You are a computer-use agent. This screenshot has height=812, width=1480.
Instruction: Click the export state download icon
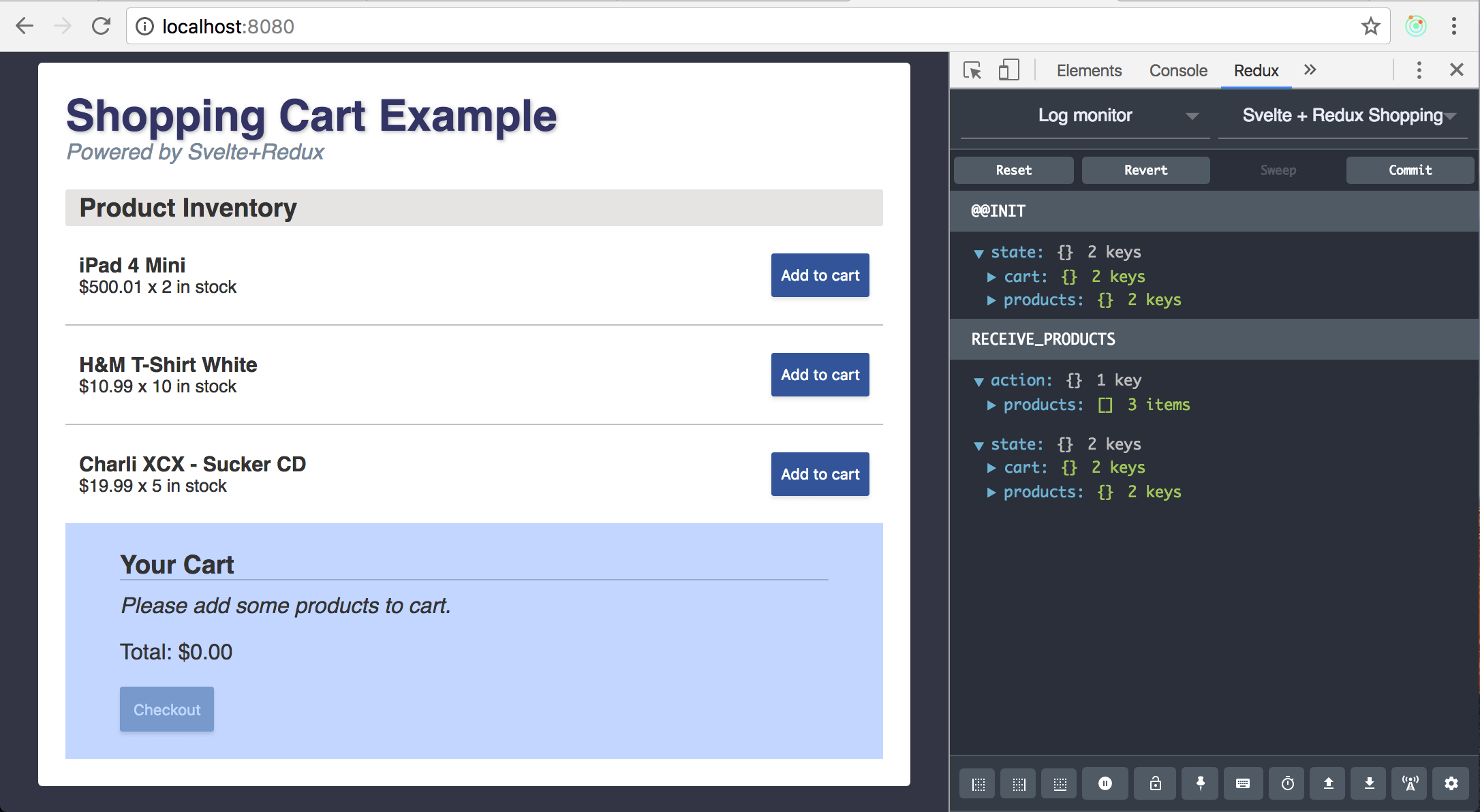click(1370, 783)
